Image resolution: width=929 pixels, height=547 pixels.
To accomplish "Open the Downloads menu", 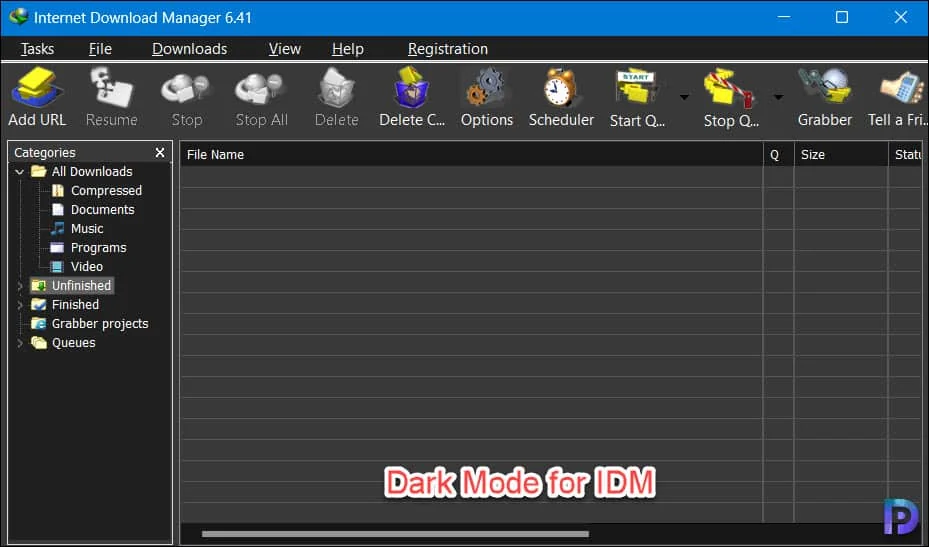I will [x=190, y=49].
